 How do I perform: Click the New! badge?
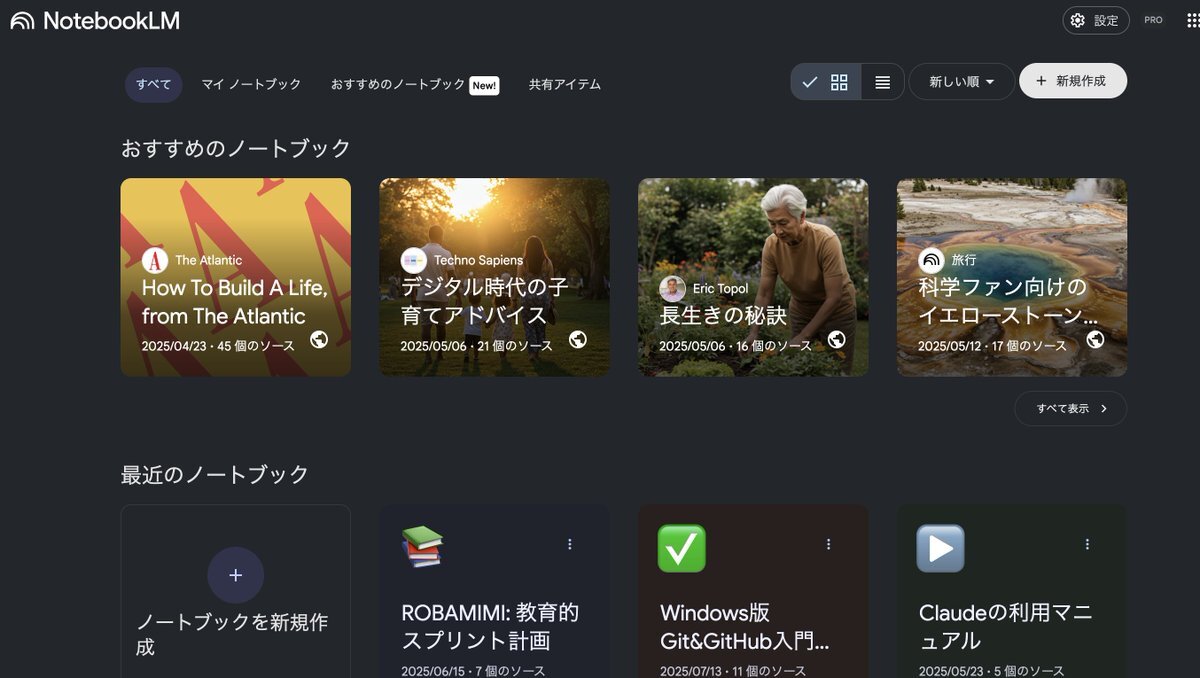(484, 86)
